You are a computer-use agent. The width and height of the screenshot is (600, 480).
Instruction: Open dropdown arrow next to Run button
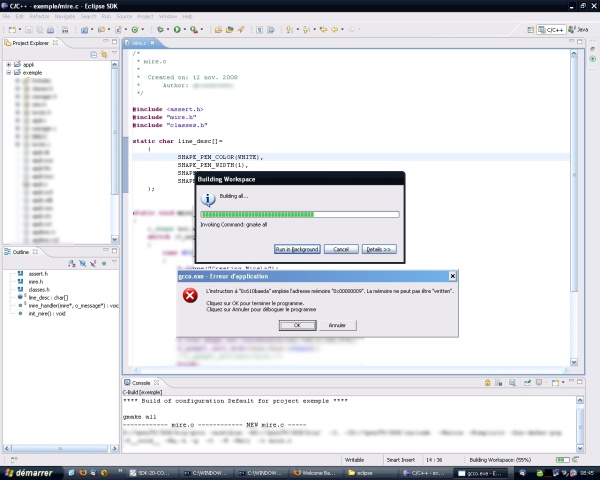click(185, 29)
